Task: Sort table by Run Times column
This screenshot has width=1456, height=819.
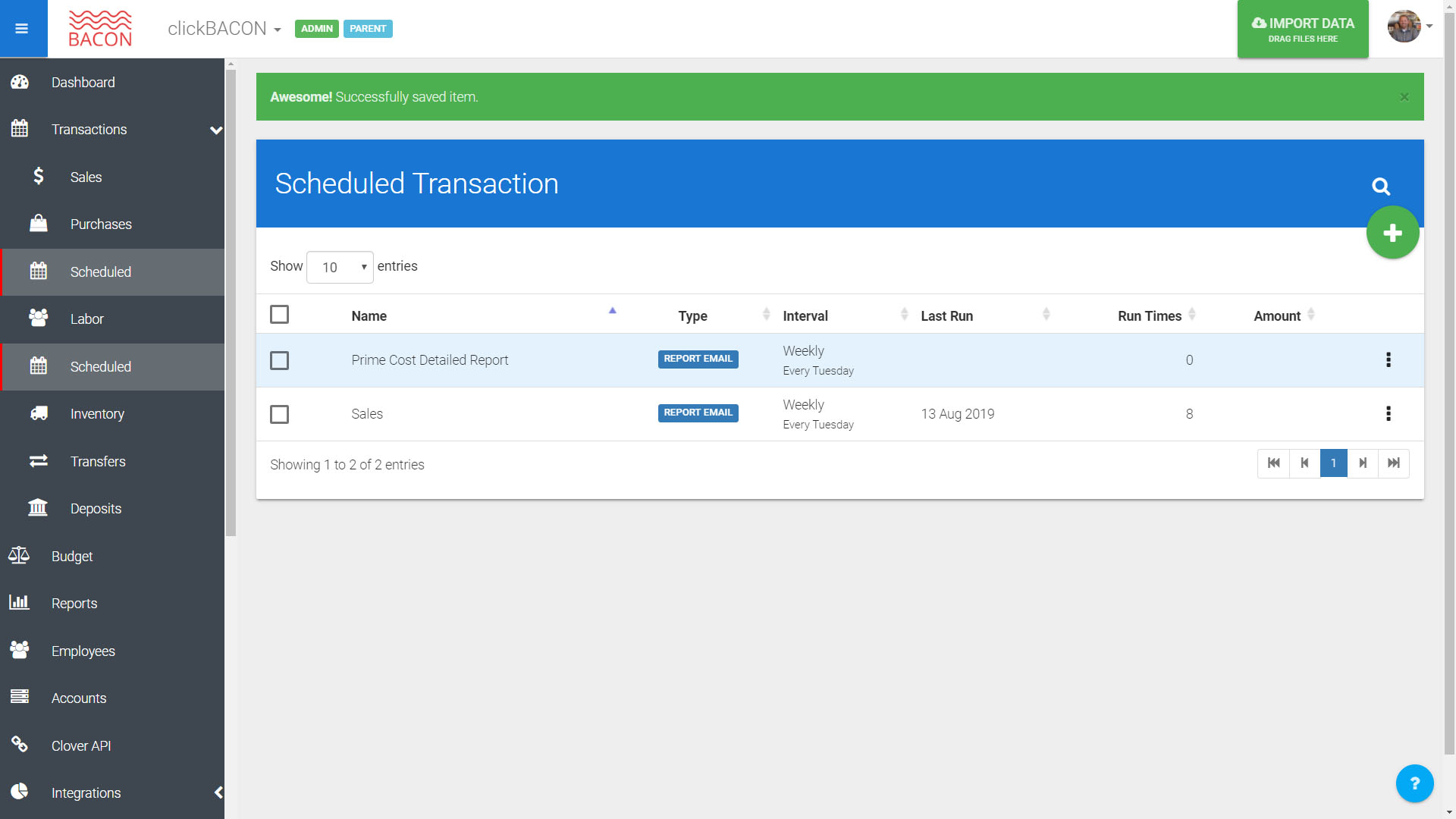Action: 1150,316
